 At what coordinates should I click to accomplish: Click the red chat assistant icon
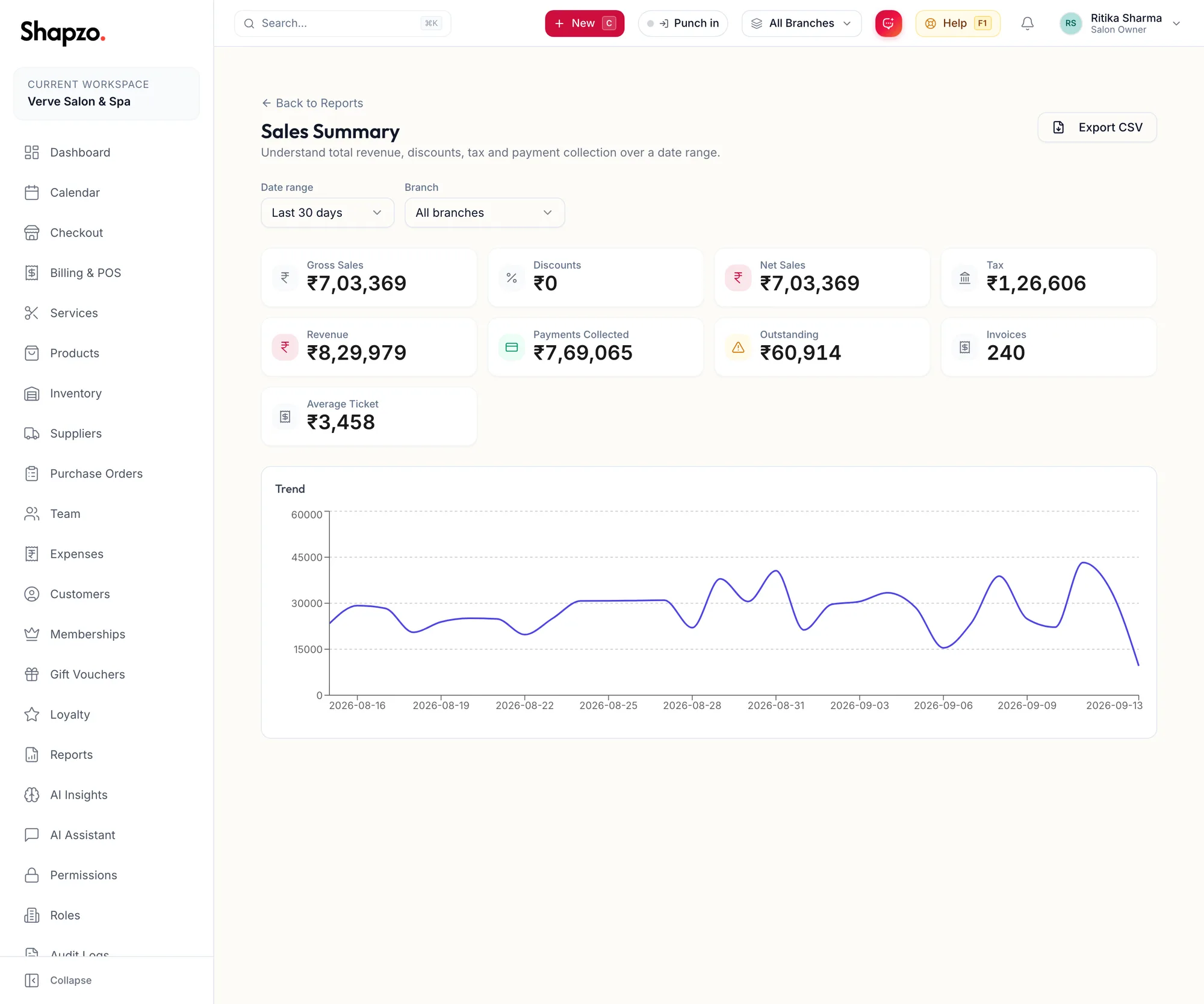[889, 23]
